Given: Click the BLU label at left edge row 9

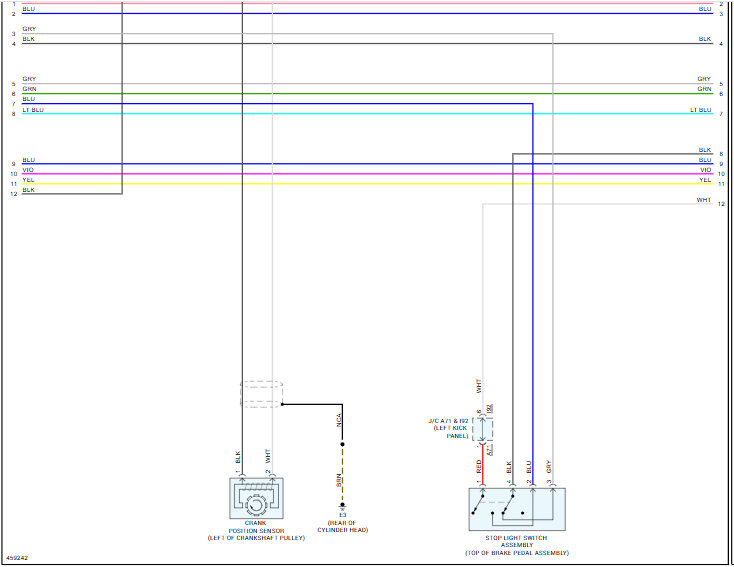Looking at the screenshot, I should (28, 160).
